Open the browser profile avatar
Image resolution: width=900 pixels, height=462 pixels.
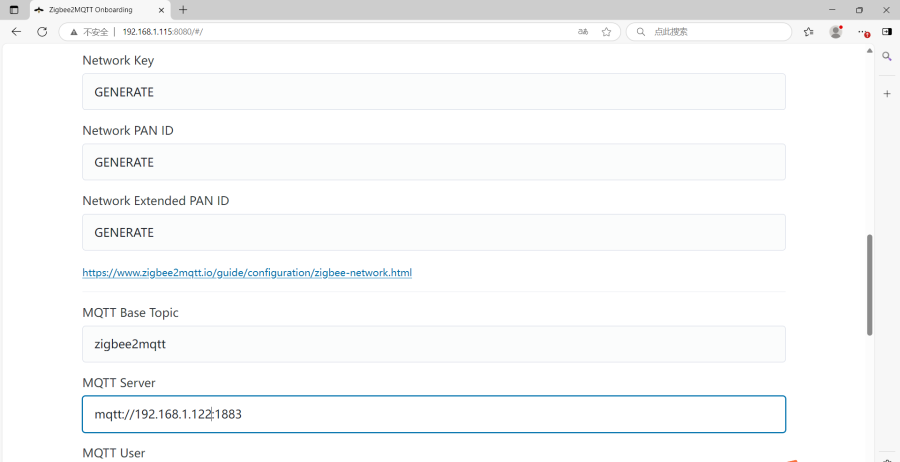[836, 32]
